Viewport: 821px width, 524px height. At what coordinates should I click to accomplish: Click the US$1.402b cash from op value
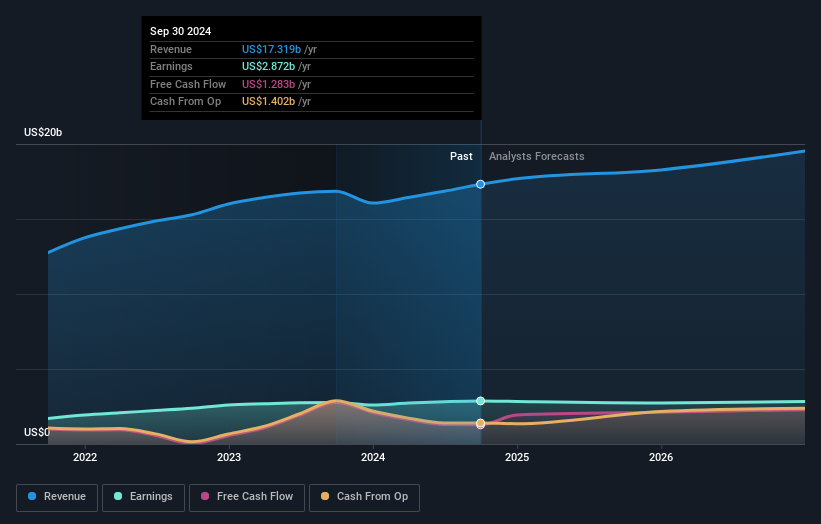[x=268, y=102]
